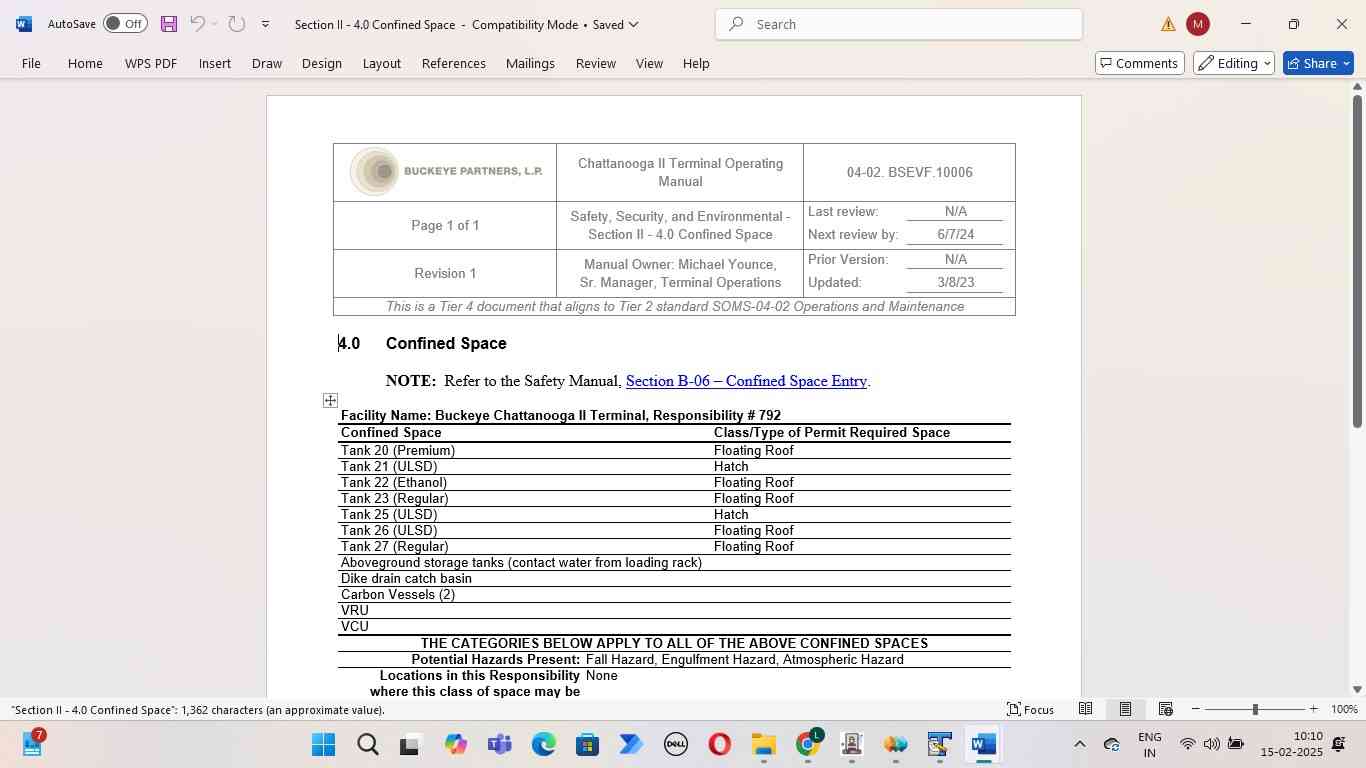The image size is (1366, 768).
Task: Click the "Carbon Vessels (2)" row
Action: 674,594
